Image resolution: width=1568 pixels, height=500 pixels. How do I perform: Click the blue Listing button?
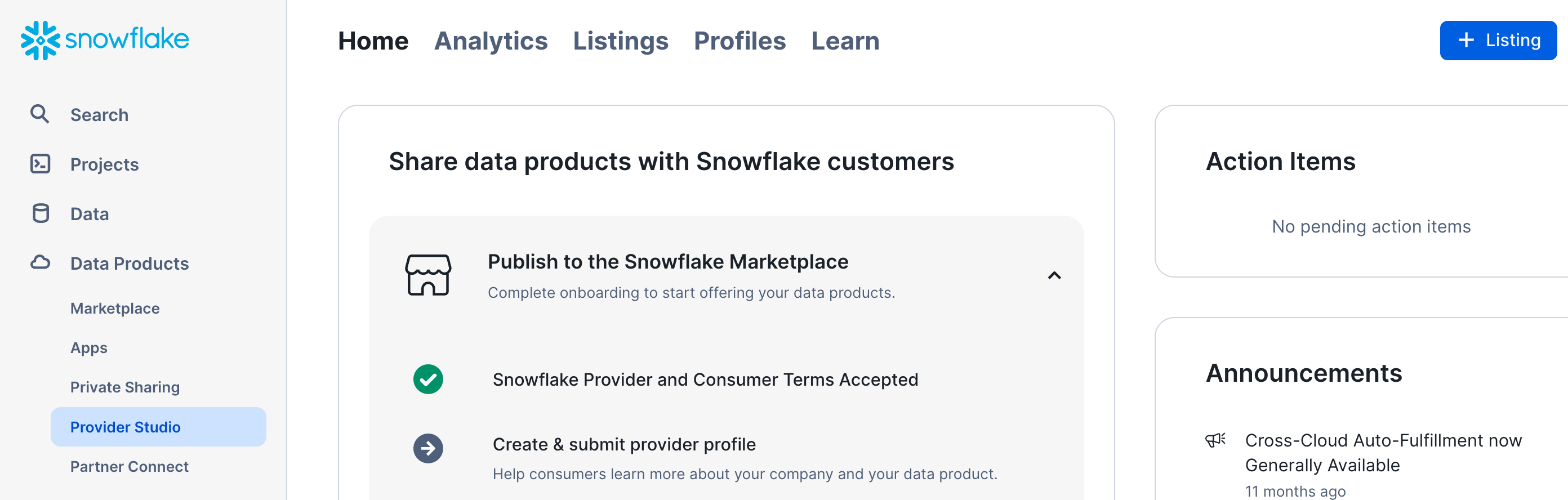tap(1498, 41)
